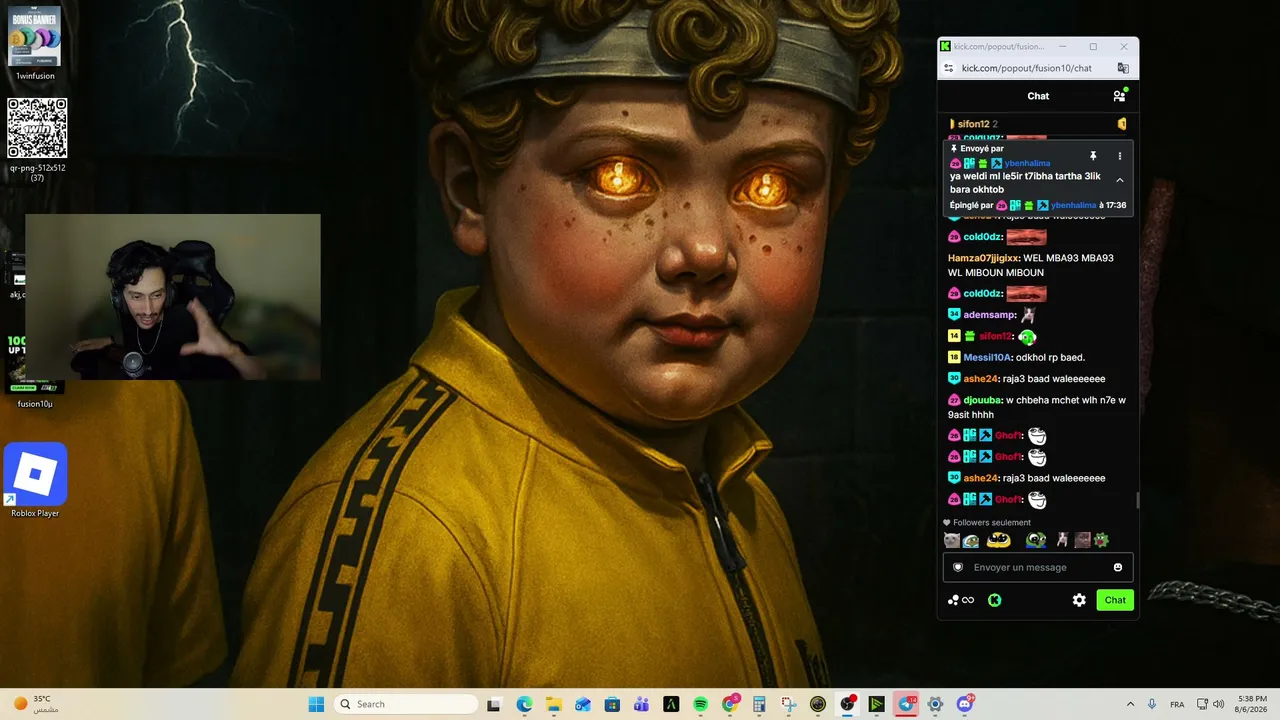Click in the Envoyer un message field
The height and width of the screenshot is (720, 1280).
[1038, 567]
